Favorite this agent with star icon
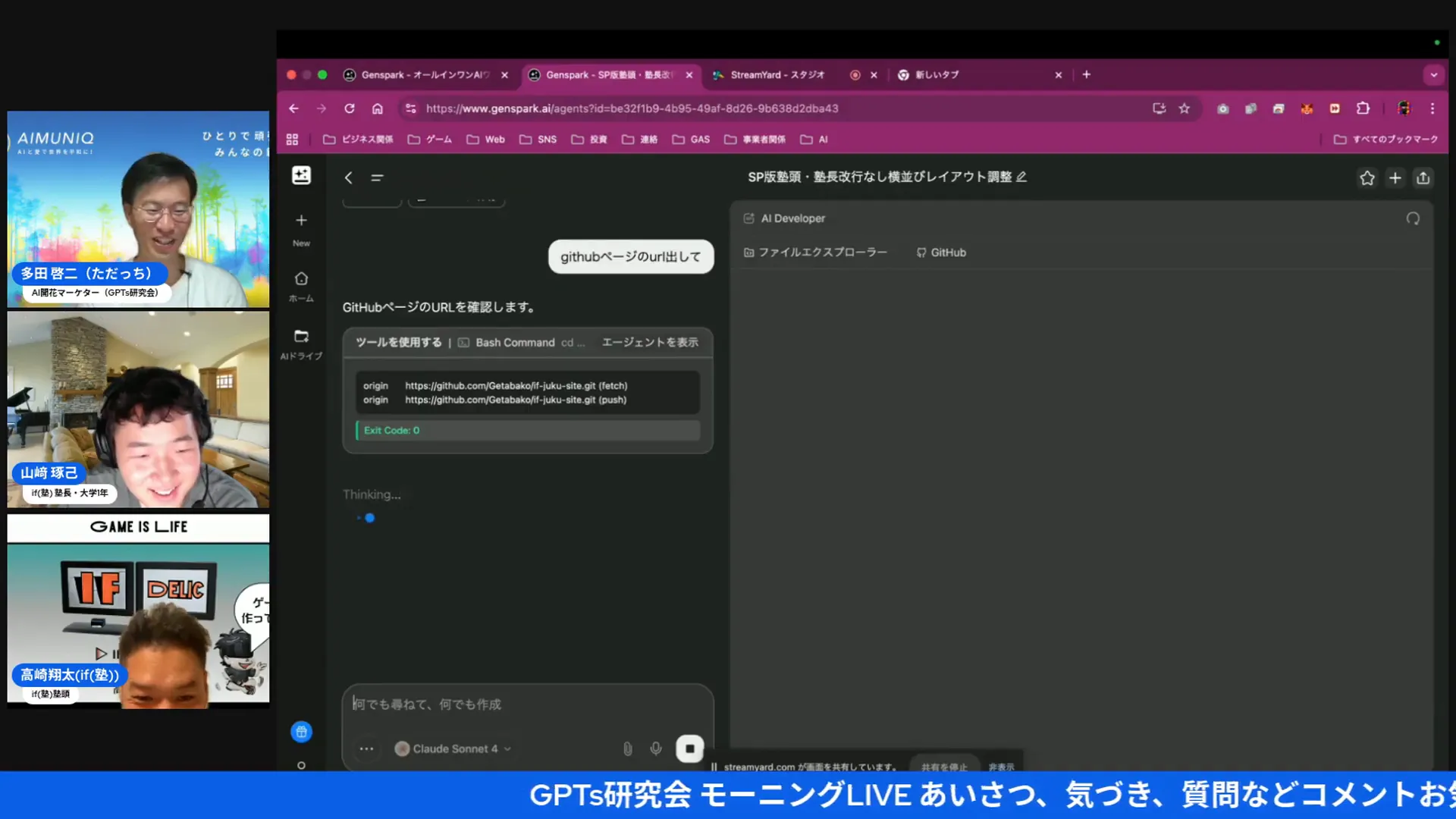1456x819 pixels. coord(1367,178)
